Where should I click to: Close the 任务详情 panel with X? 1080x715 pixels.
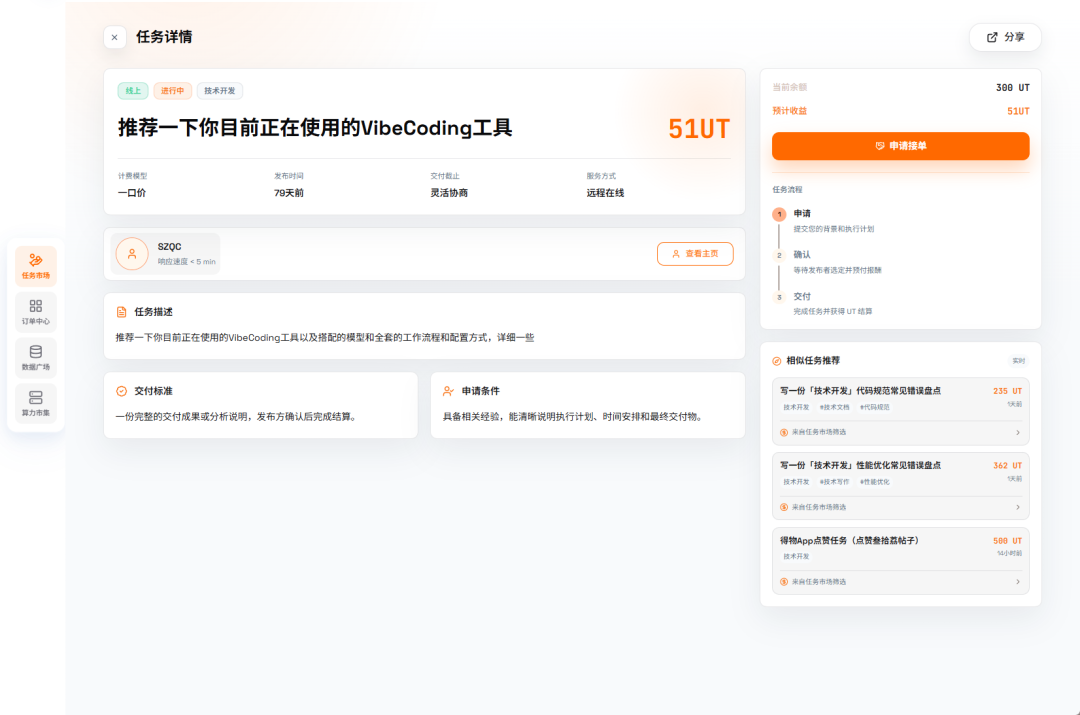click(114, 37)
